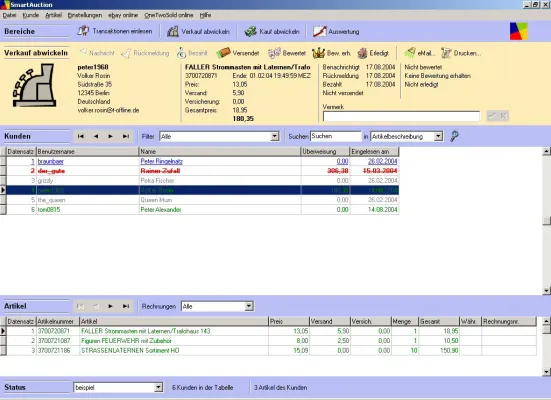The height and width of the screenshot is (400, 551).
Task: Select customer row the_queen
Action: [202, 200]
